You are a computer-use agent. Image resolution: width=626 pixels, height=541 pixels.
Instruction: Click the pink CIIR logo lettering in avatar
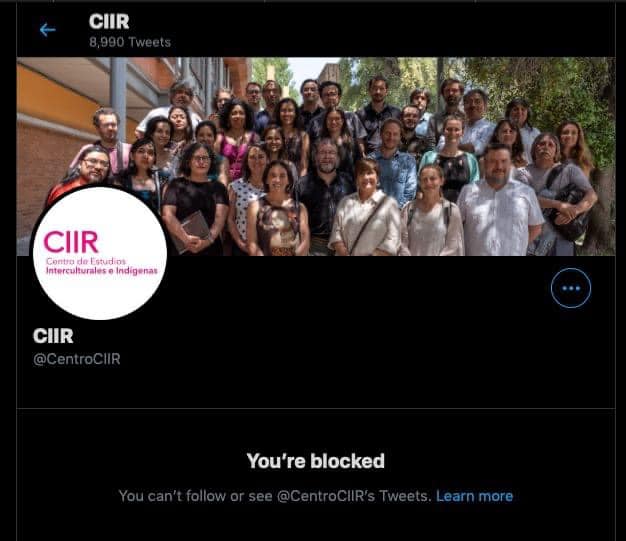71,242
